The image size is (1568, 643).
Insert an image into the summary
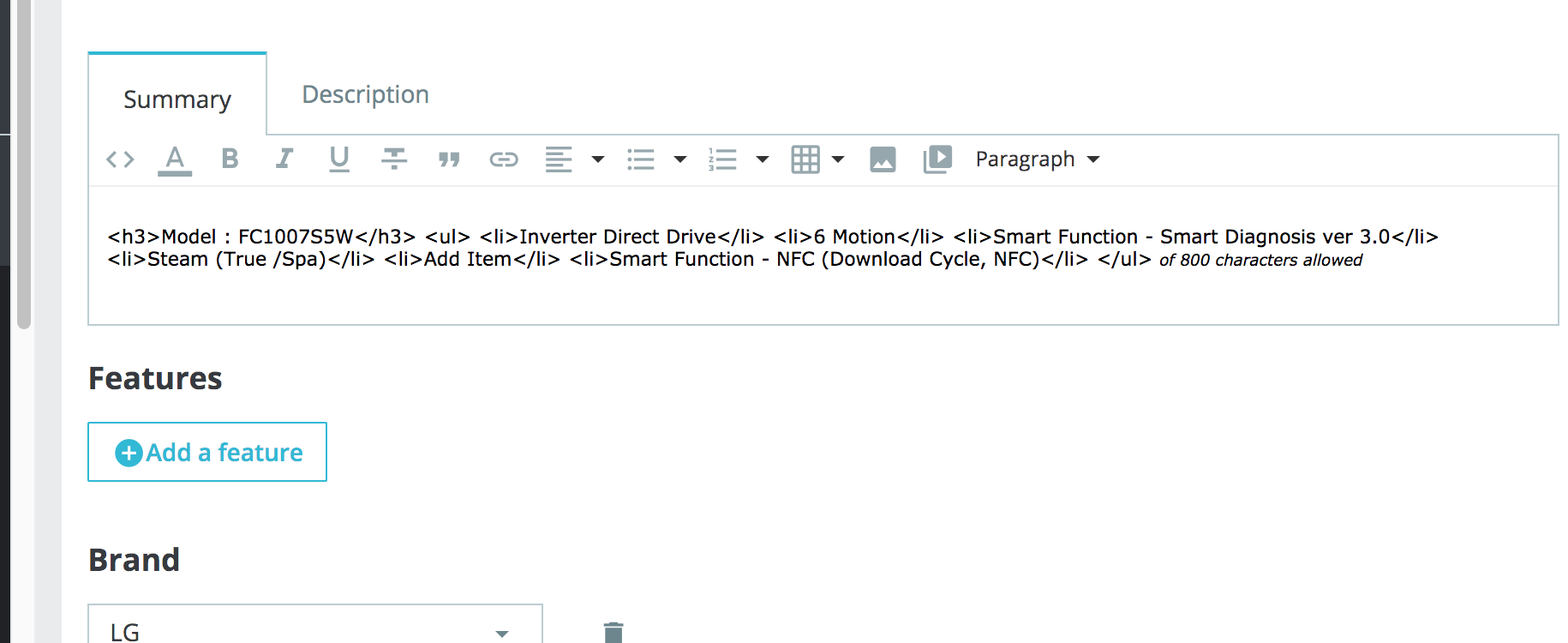(883, 159)
